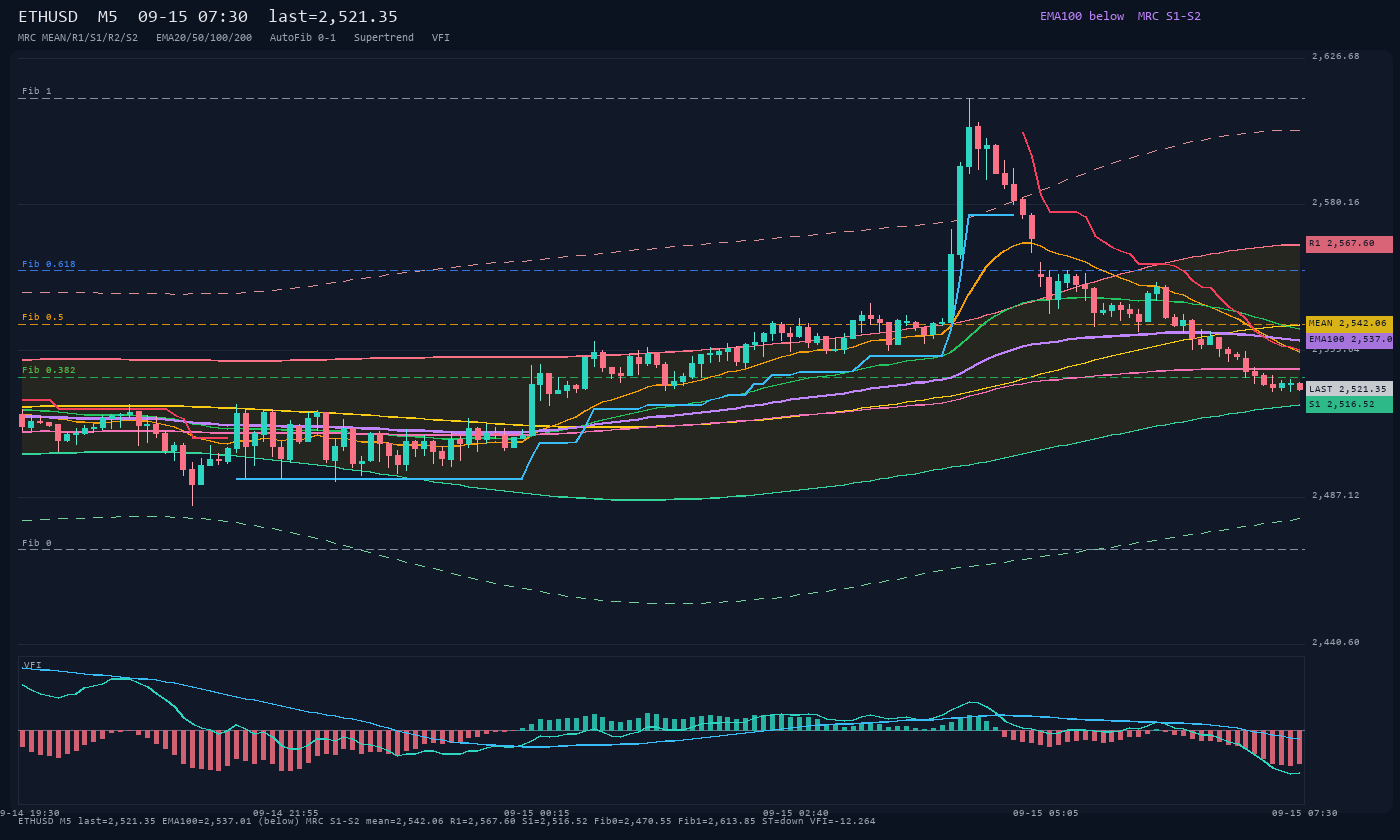Viewport: 1400px width, 840px height.
Task: Click the 09-15 07:30 time axis label
Action: point(1305,813)
